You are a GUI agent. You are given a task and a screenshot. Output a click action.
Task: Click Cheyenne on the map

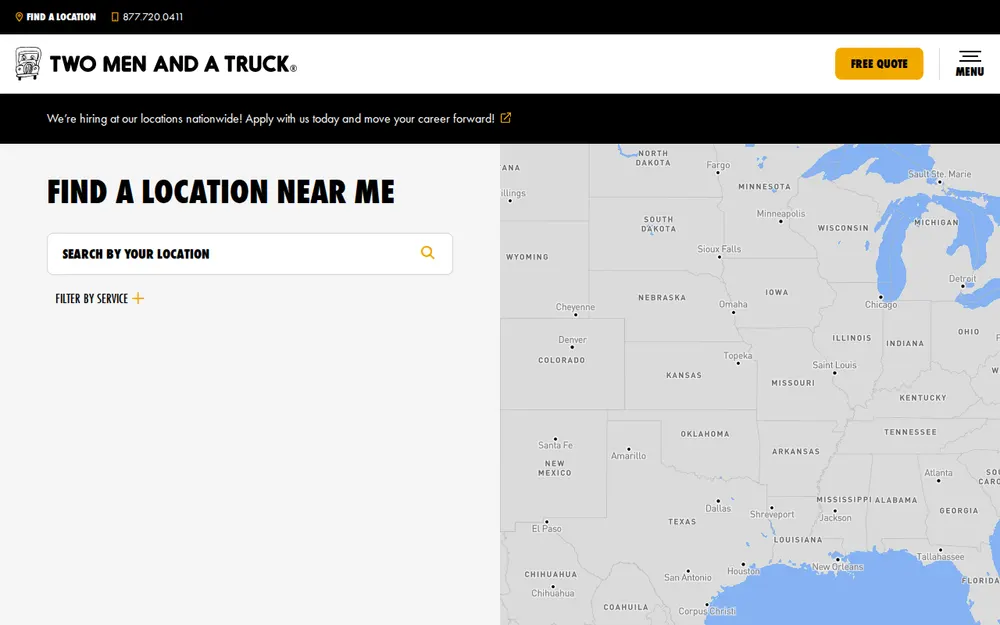(575, 307)
